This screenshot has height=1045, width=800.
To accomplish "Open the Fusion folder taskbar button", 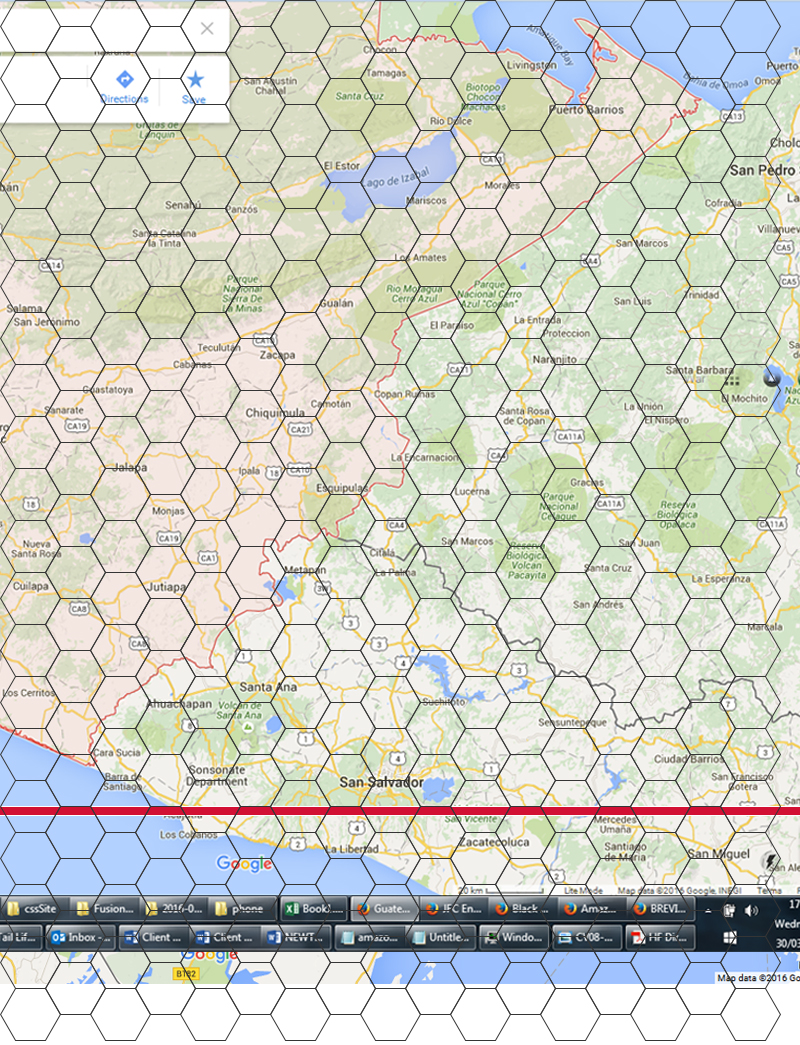I will click(105, 908).
